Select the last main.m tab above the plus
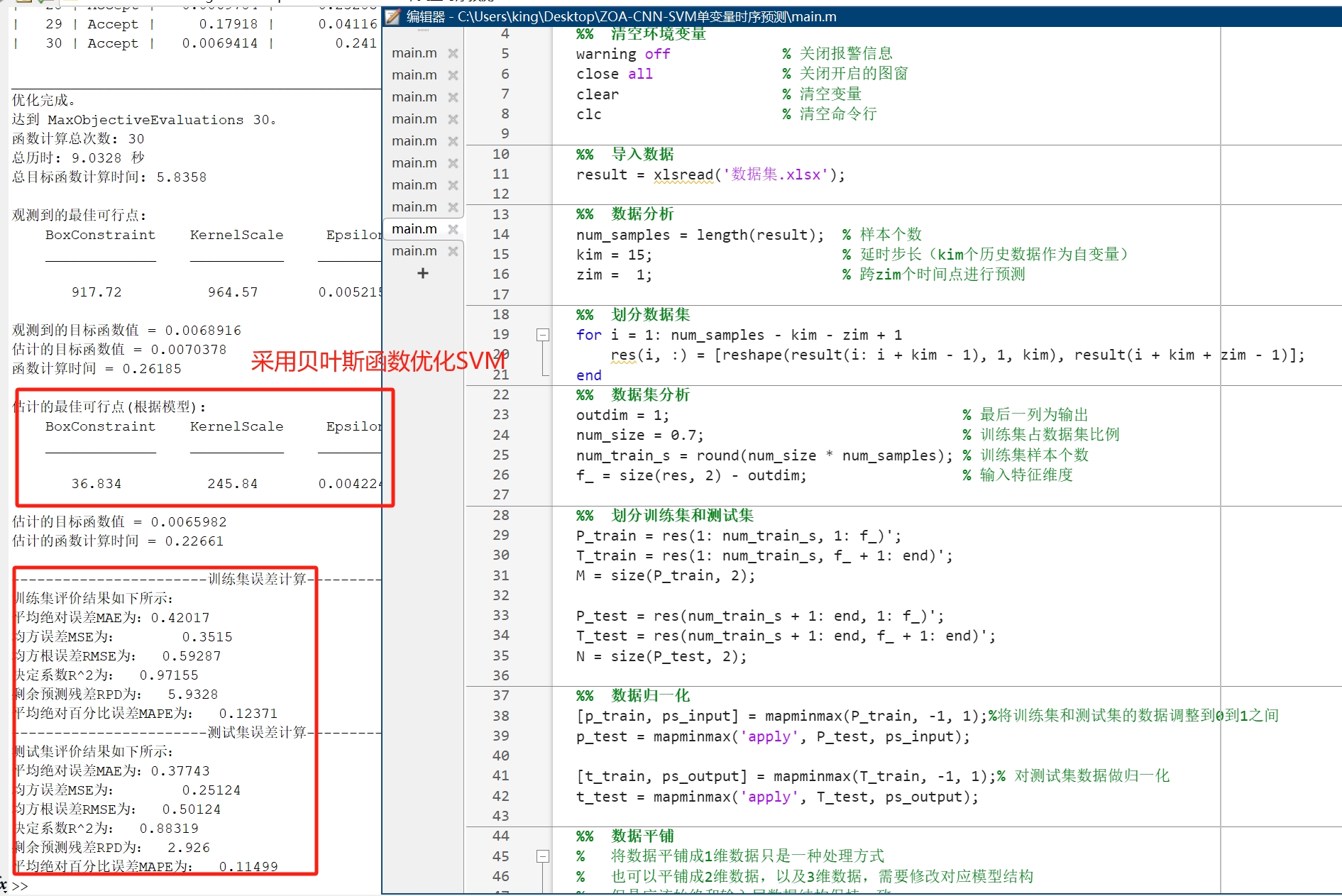 (x=414, y=250)
